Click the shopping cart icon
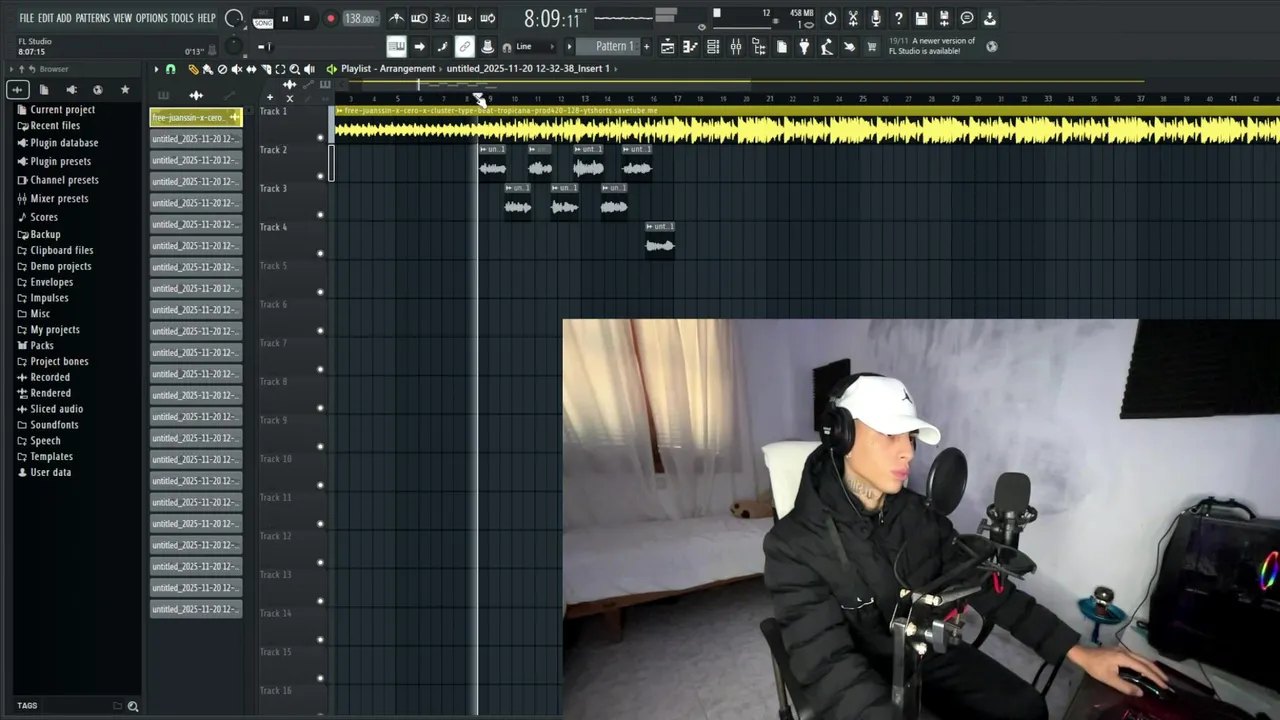Screen dimensions: 1280x720 (872, 46)
